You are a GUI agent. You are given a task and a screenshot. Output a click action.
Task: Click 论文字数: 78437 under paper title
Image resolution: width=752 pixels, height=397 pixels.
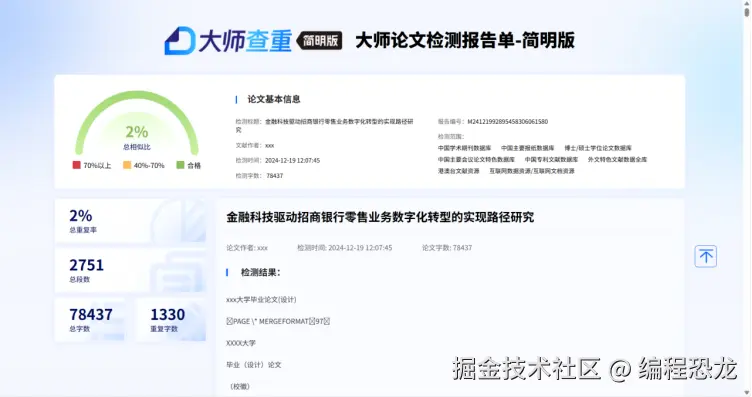pos(447,248)
